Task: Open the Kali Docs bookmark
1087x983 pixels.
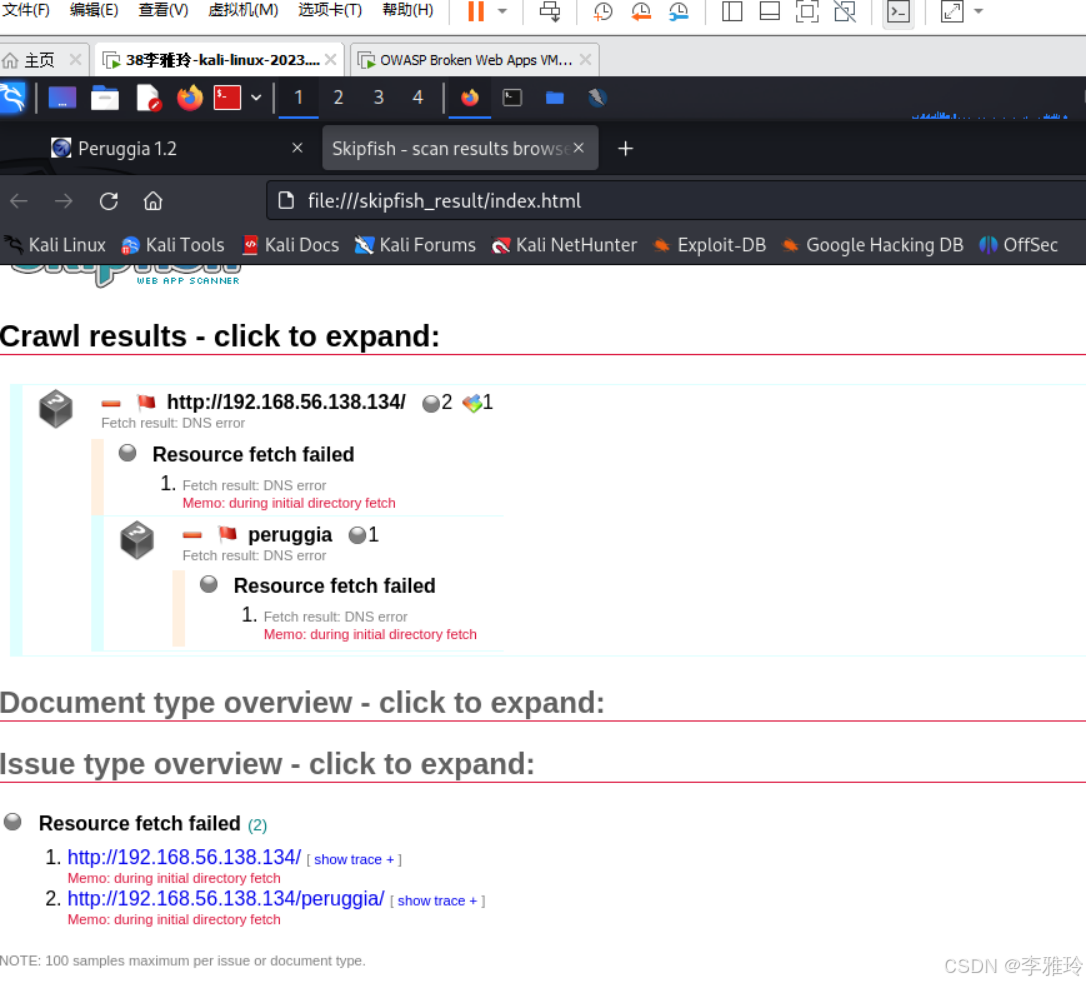Action: point(291,245)
